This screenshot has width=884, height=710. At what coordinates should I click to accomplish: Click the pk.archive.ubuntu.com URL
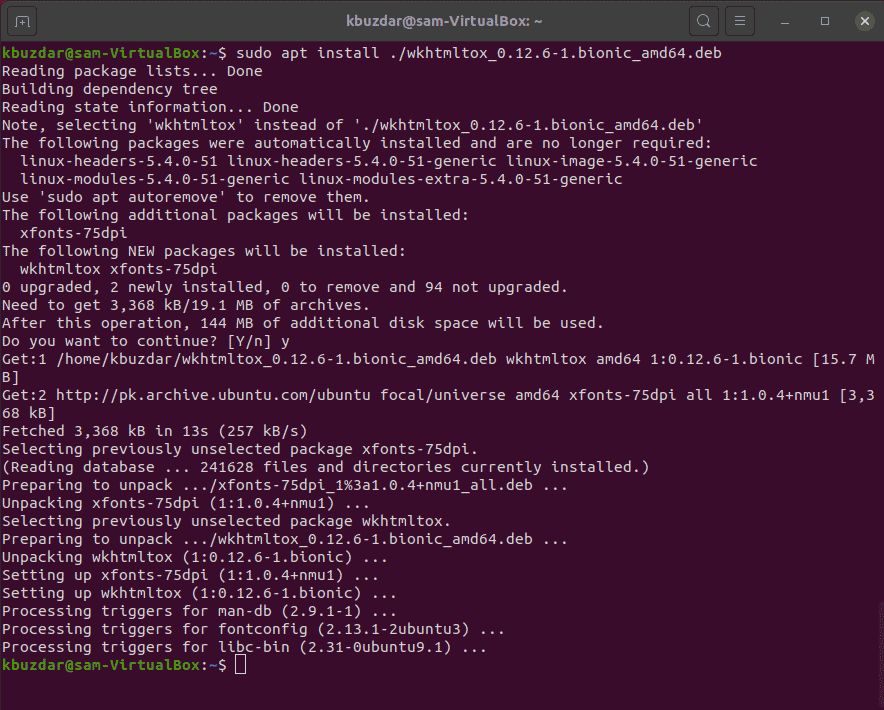pos(213,395)
